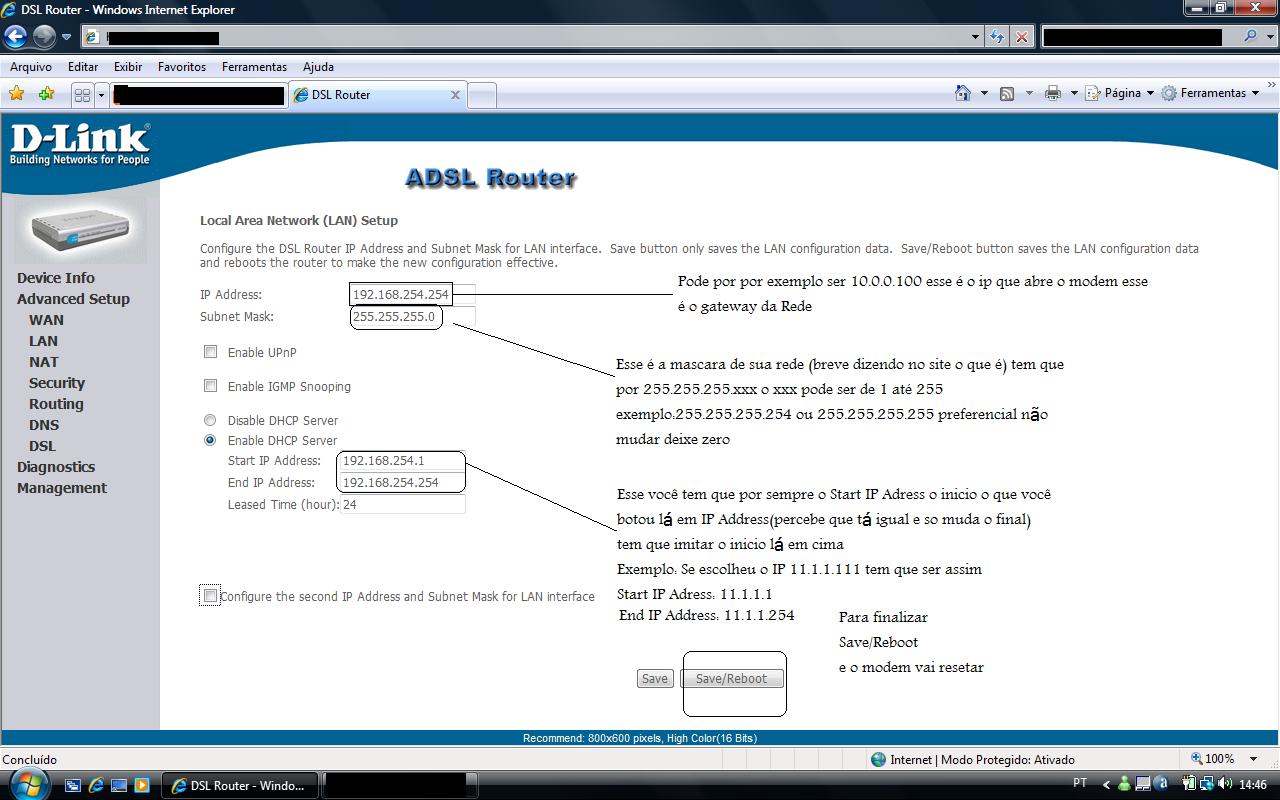
Task: Click the Refresh page icon
Action: click(x=997, y=37)
